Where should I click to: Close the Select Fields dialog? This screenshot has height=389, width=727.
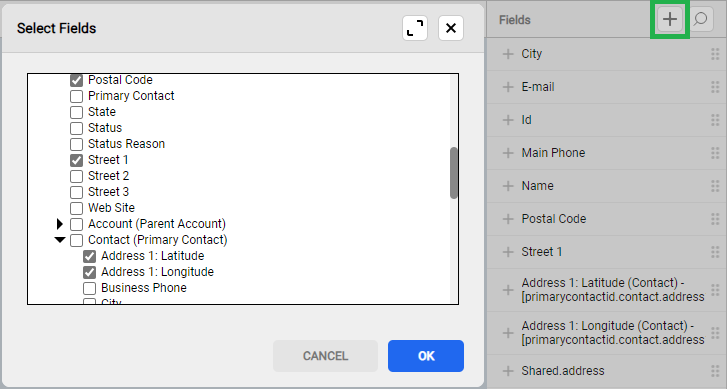click(451, 28)
